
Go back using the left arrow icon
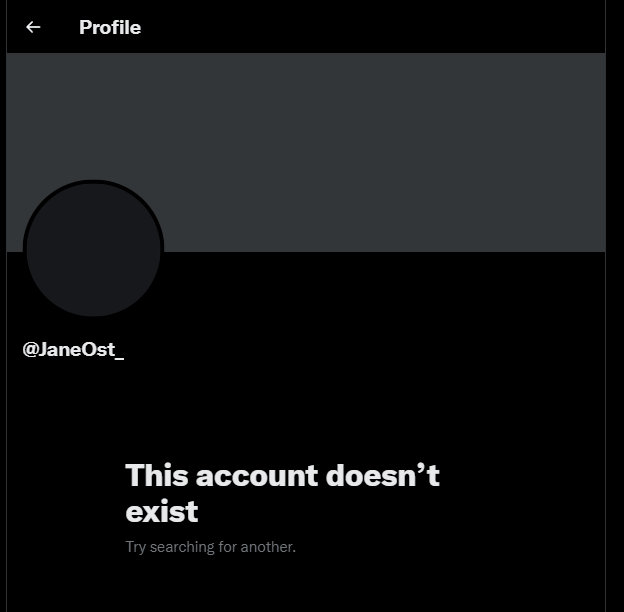(x=33, y=27)
